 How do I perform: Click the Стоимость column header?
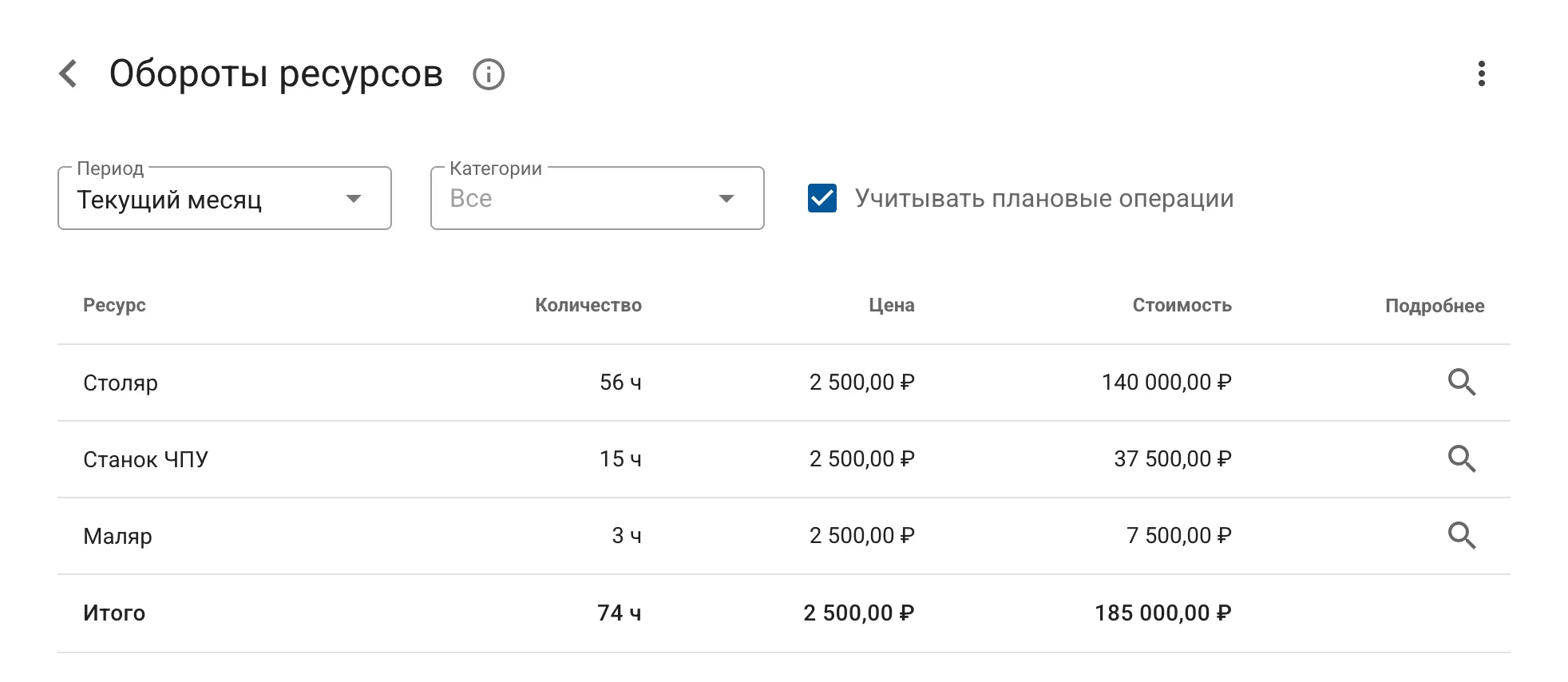coord(1182,305)
